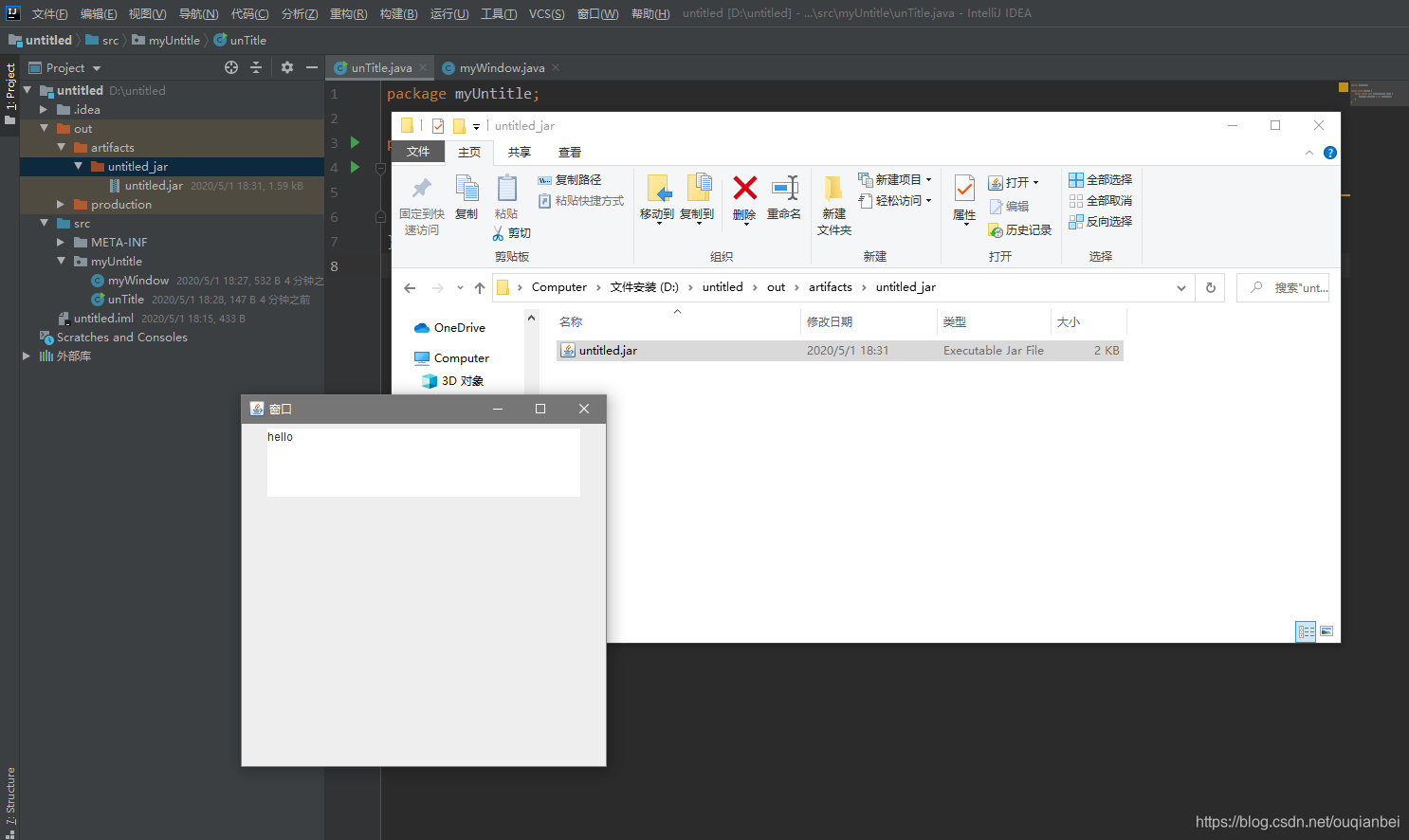Image resolution: width=1409 pixels, height=840 pixels.
Task: Click Explorer up-one-level arrow
Action: point(480,288)
